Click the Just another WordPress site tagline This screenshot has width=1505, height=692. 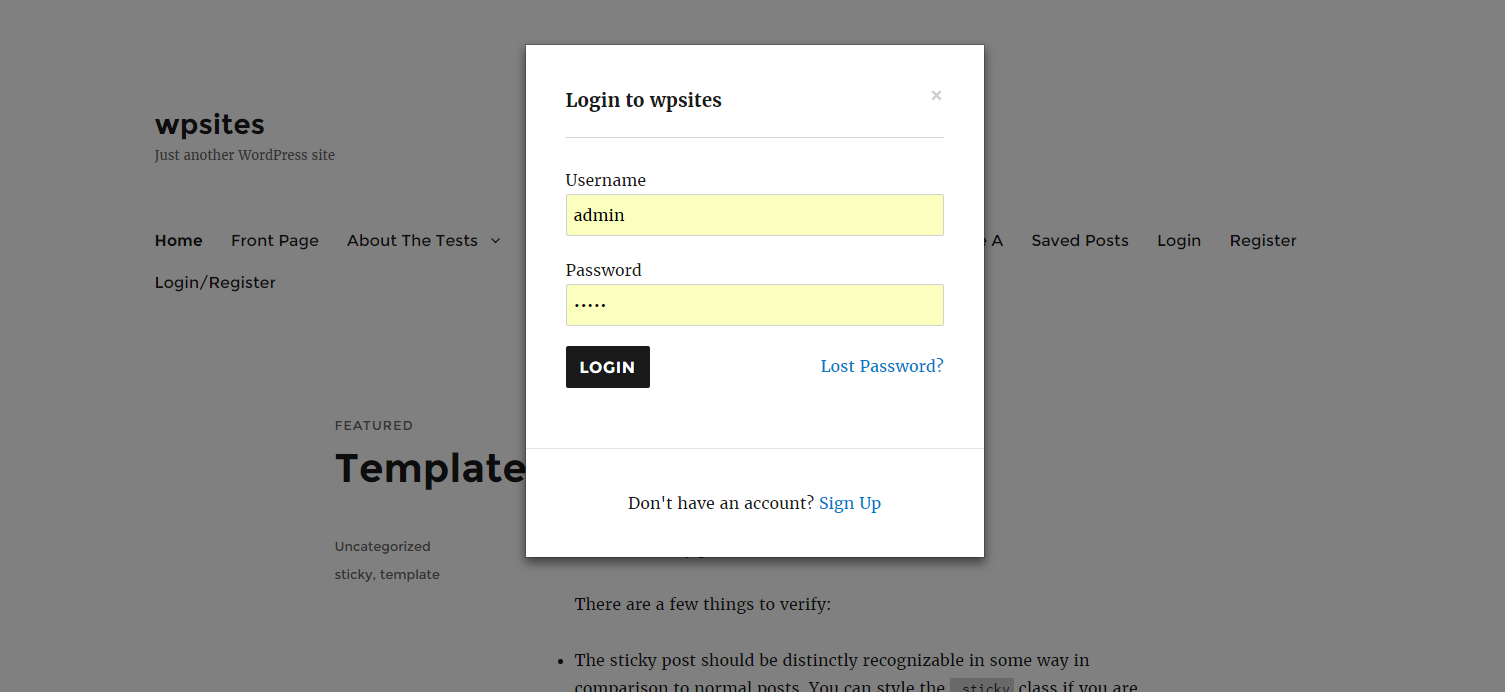(244, 156)
